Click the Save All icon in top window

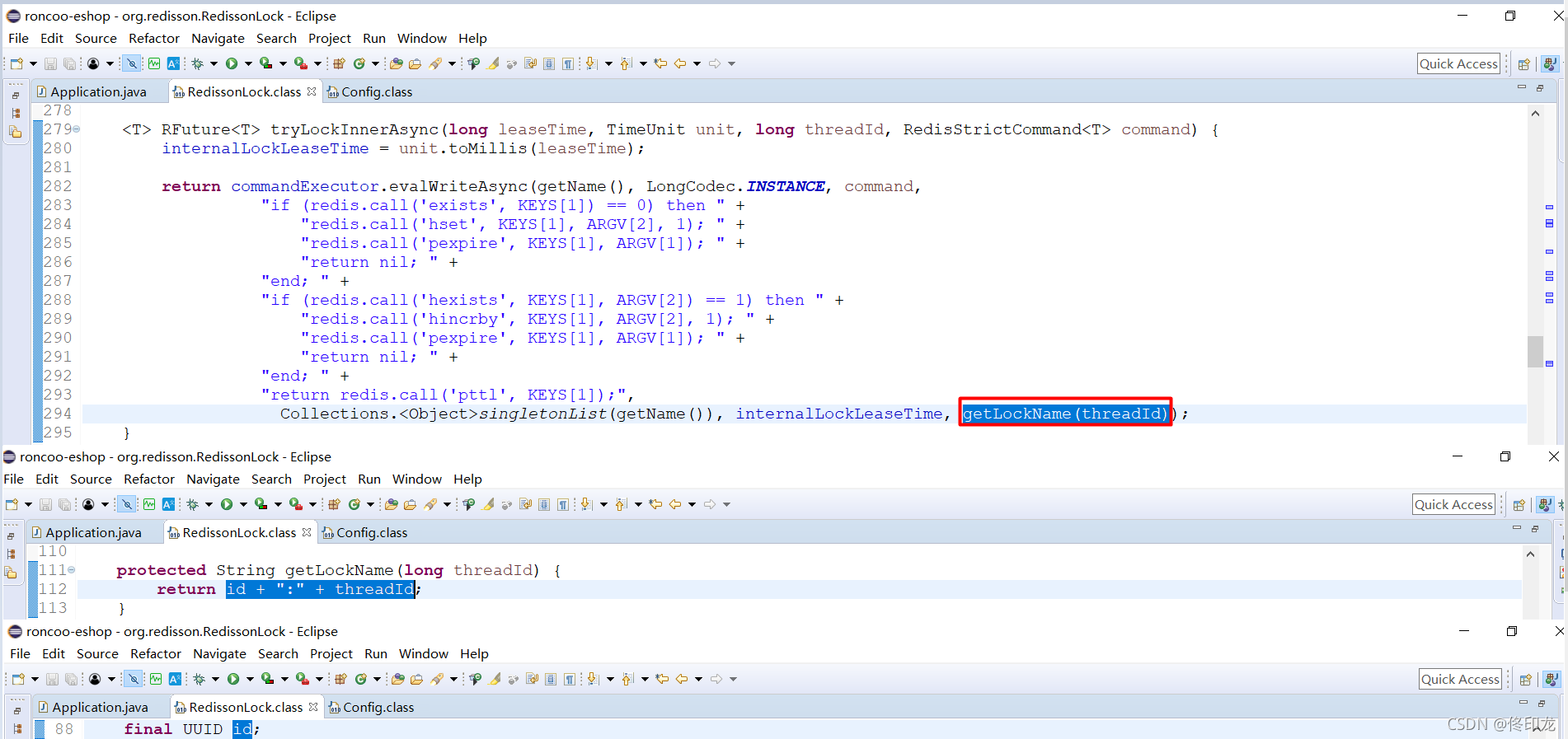pyautogui.click(x=69, y=63)
